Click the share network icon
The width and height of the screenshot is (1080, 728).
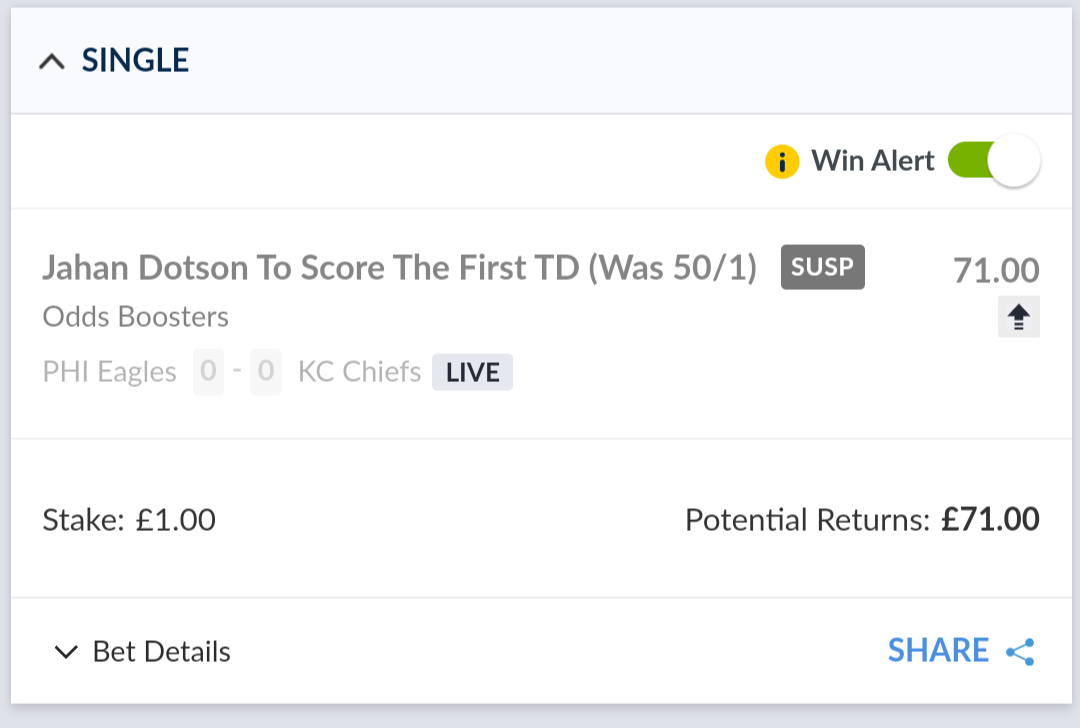click(1020, 652)
